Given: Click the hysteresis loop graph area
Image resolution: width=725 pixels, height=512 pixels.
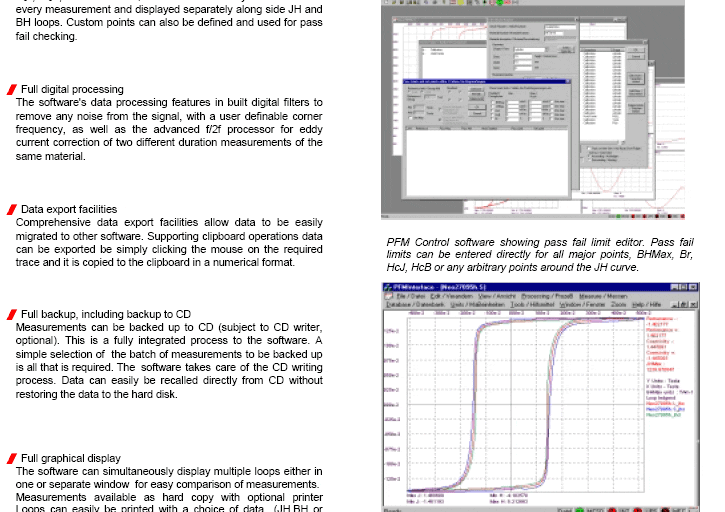Looking at the screenshot, I should tap(525, 405).
